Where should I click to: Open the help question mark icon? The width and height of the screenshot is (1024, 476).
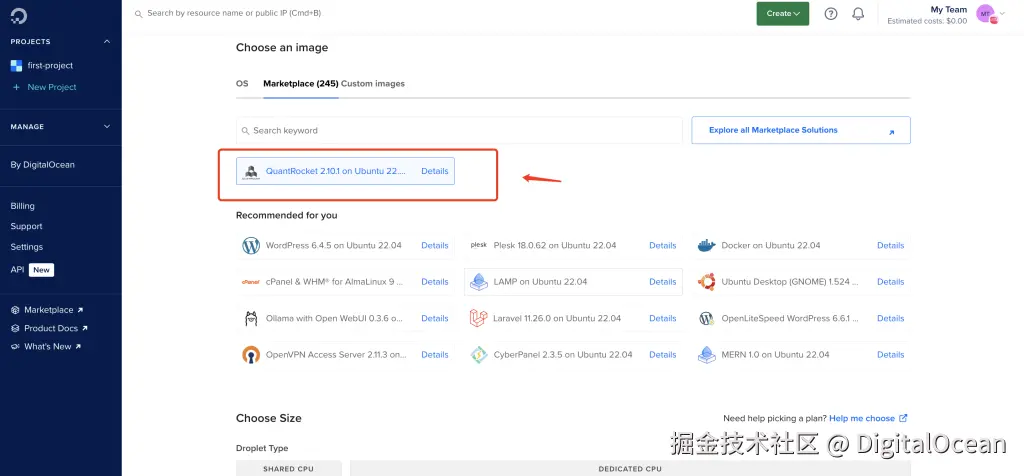coord(831,14)
